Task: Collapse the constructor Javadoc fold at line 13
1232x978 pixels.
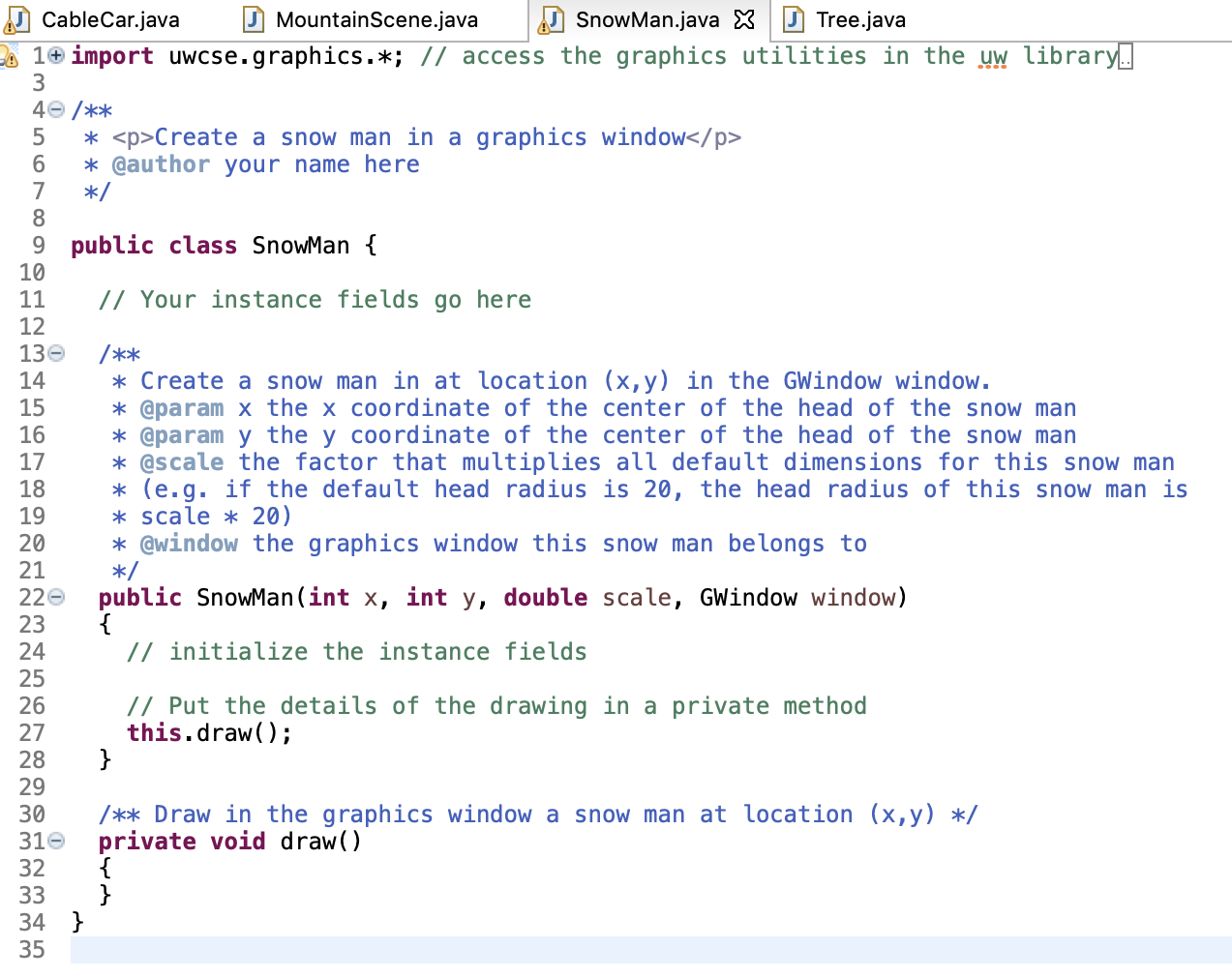Action: click(55, 353)
